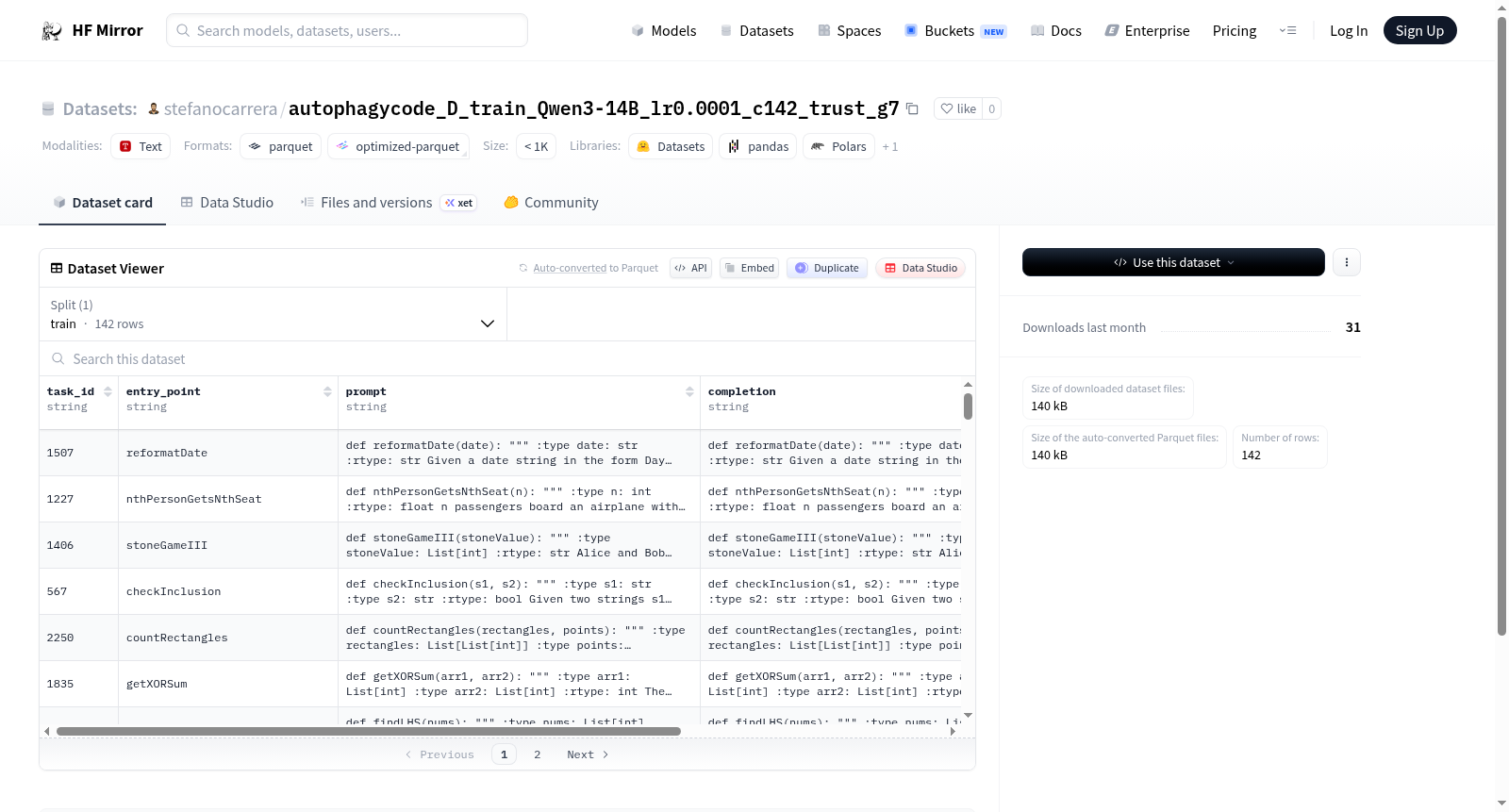Select page 1 in the pagination
The image size is (1509, 812).
tap(504, 754)
